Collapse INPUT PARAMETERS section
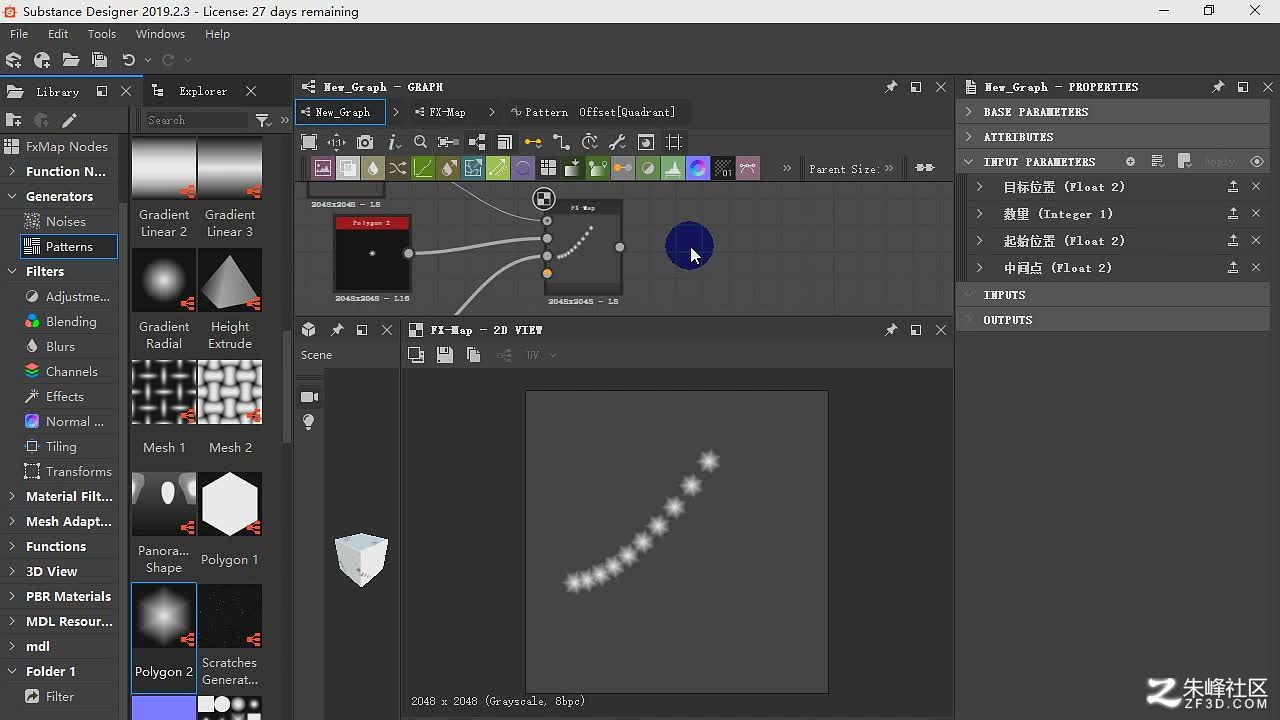This screenshot has height=720, width=1280. coord(968,161)
